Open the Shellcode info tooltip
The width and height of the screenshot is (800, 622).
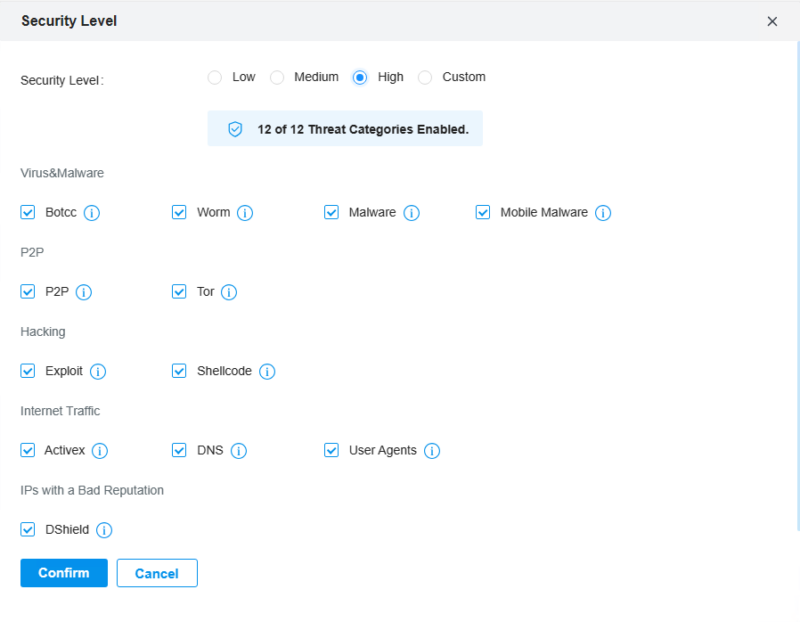tap(267, 371)
